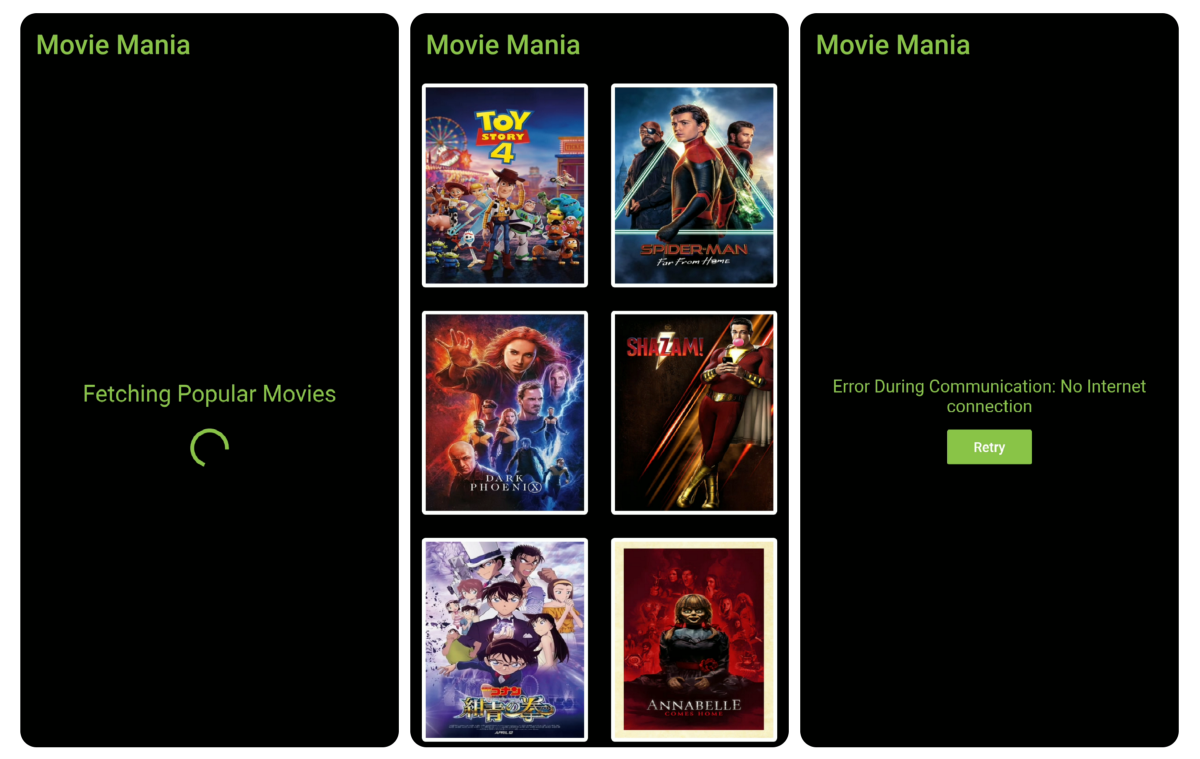Click Movie Mania title on error screen
The image size is (1200, 759).
pyautogui.click(x=893, y=45)
